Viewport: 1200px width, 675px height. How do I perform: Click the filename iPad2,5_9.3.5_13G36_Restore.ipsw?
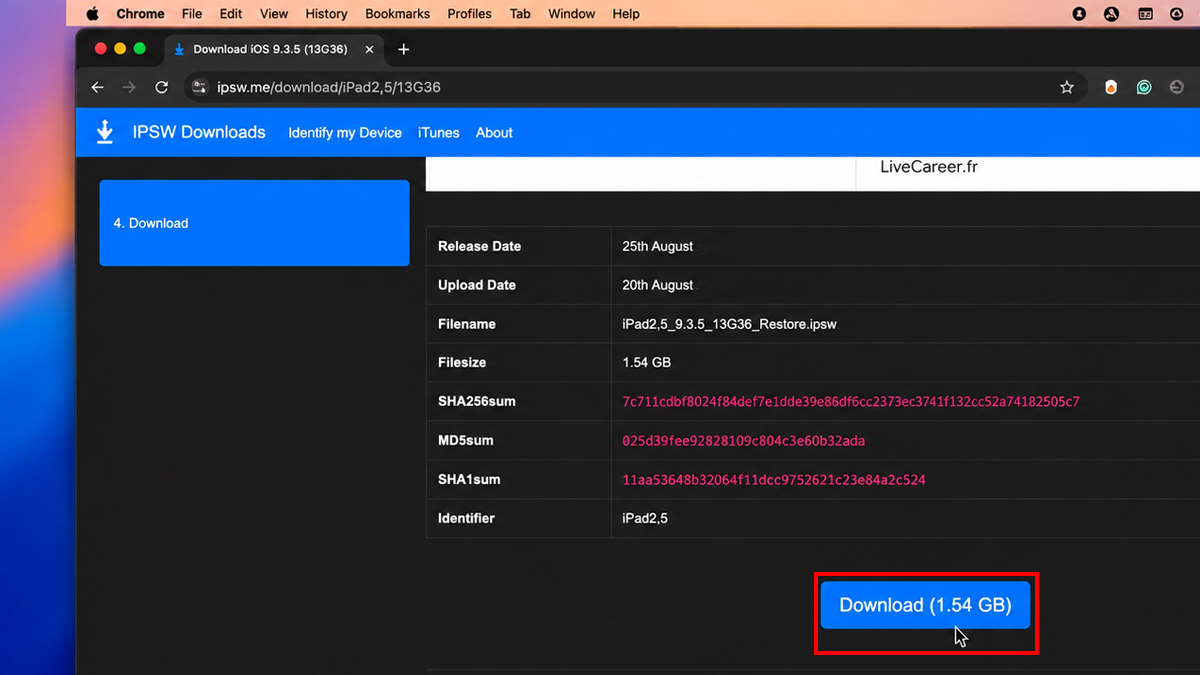tap(729, 324)
